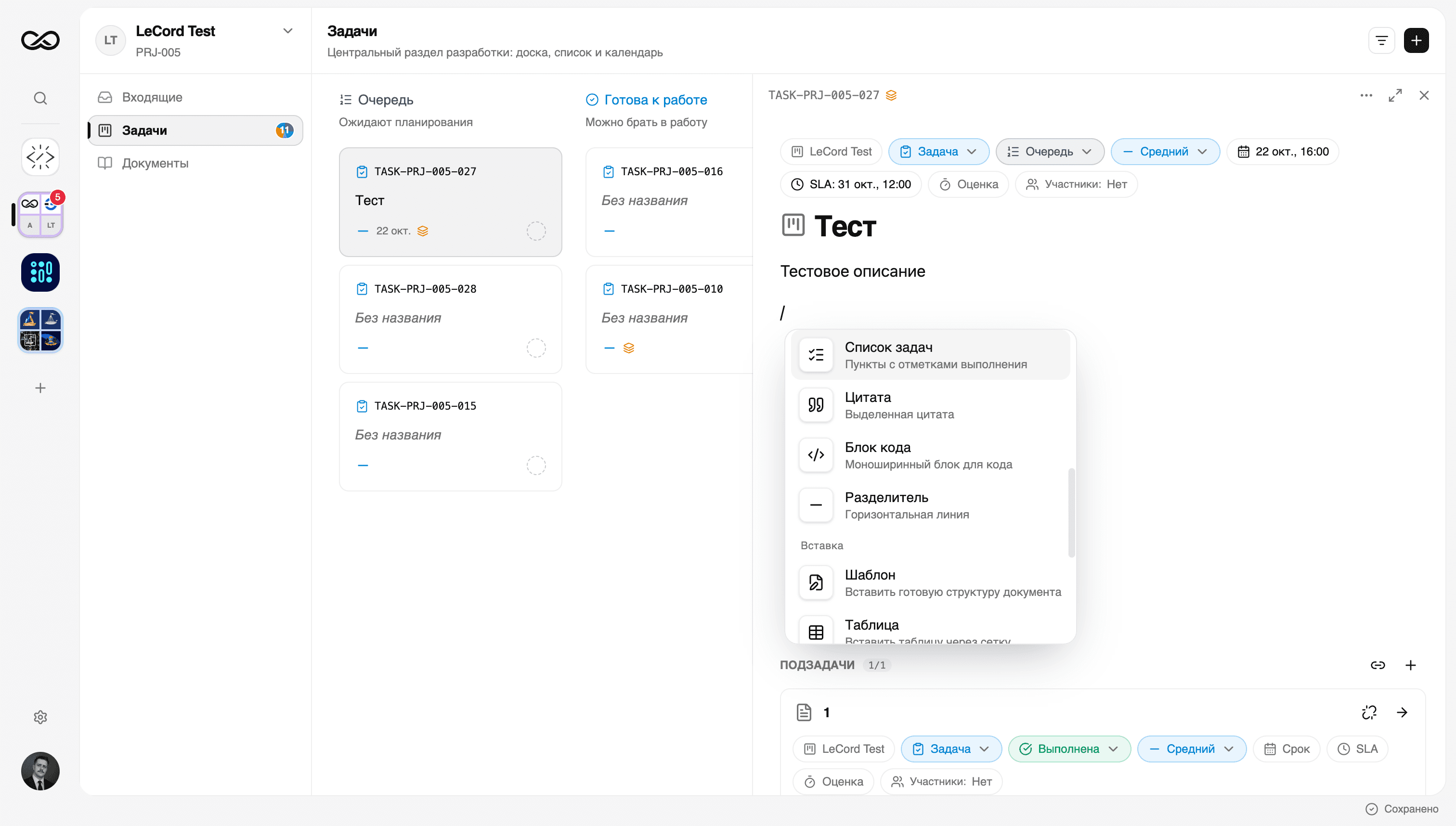Open Документы in sidebar

pos(195,163)
